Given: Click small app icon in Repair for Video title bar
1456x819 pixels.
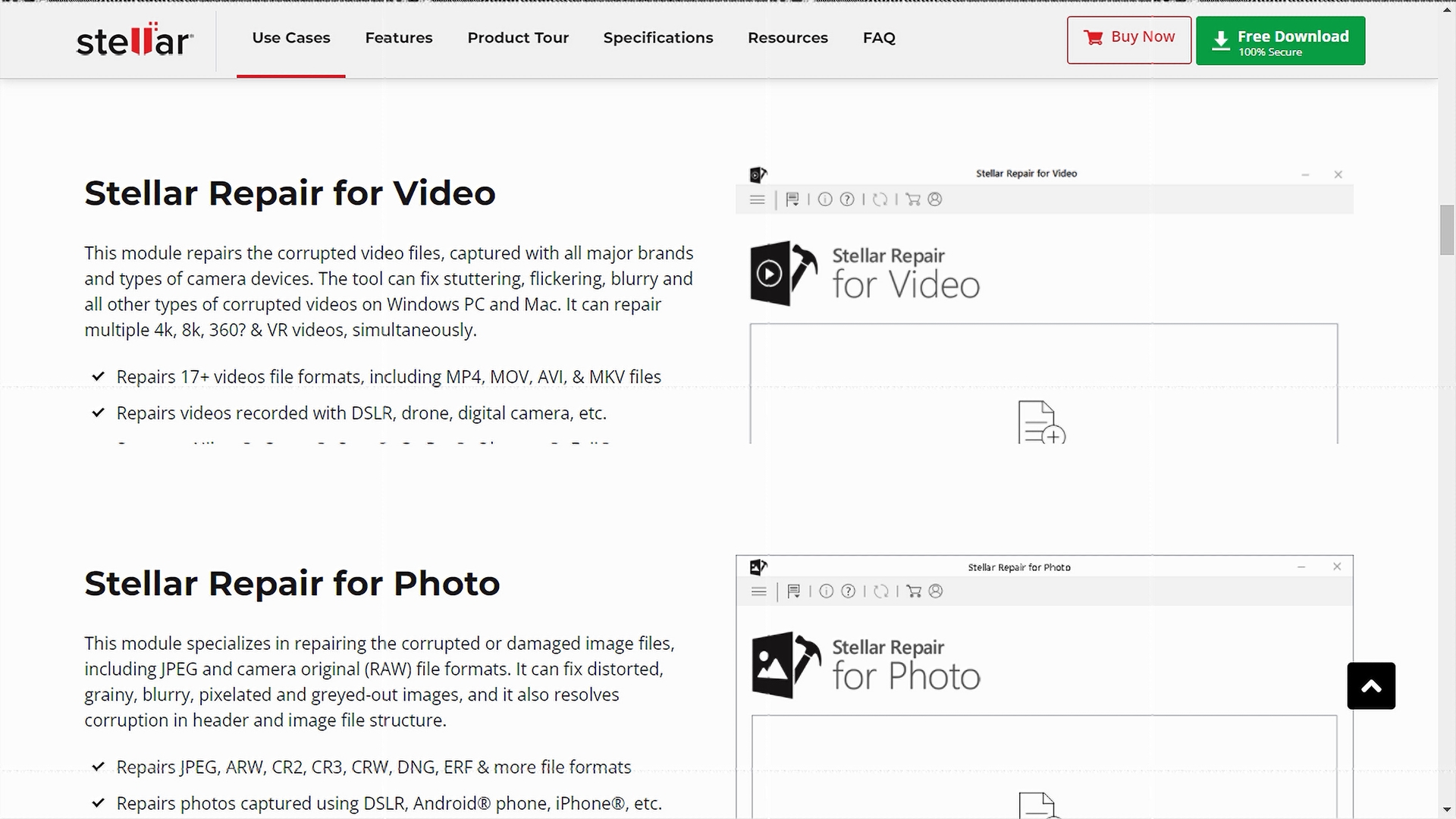Looking at the screenshot, I should tap(758, 175).
